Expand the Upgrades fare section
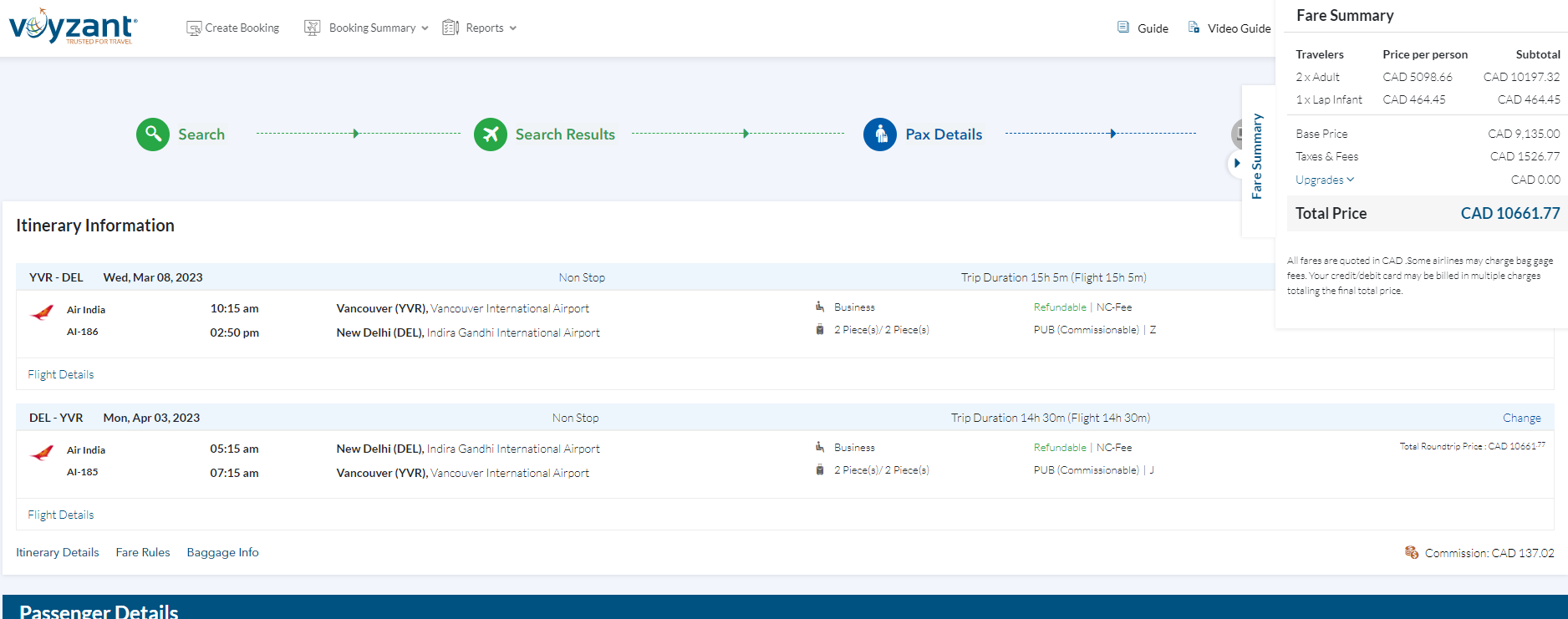 (x=1324, y=180)
